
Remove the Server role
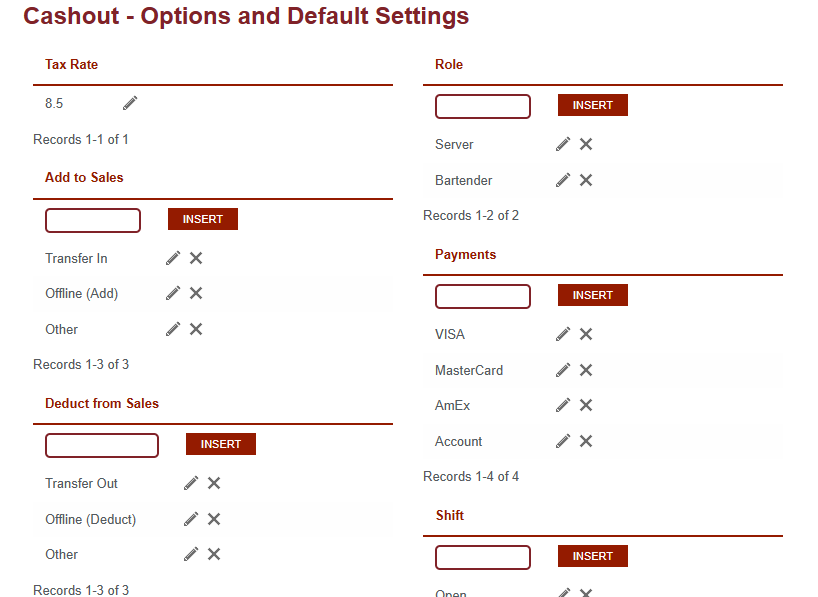click(586, 144)
